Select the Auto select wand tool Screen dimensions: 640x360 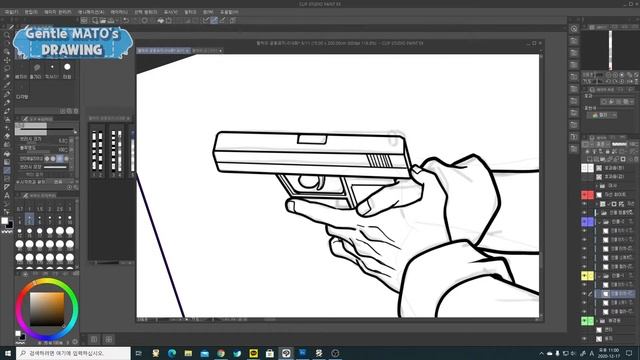point(7,77)
